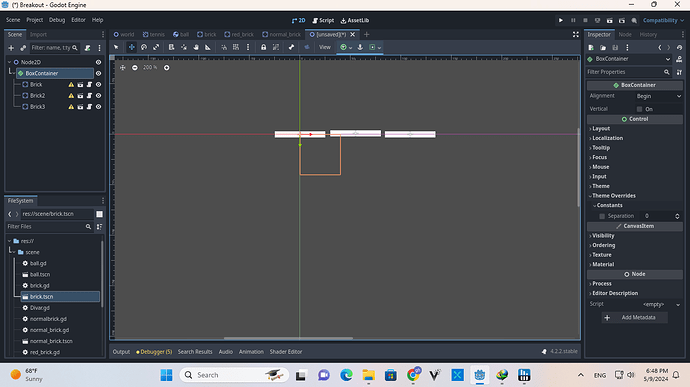Select brick.tscn in FileSystem
690x387 pixels.
tap(60, 297)
